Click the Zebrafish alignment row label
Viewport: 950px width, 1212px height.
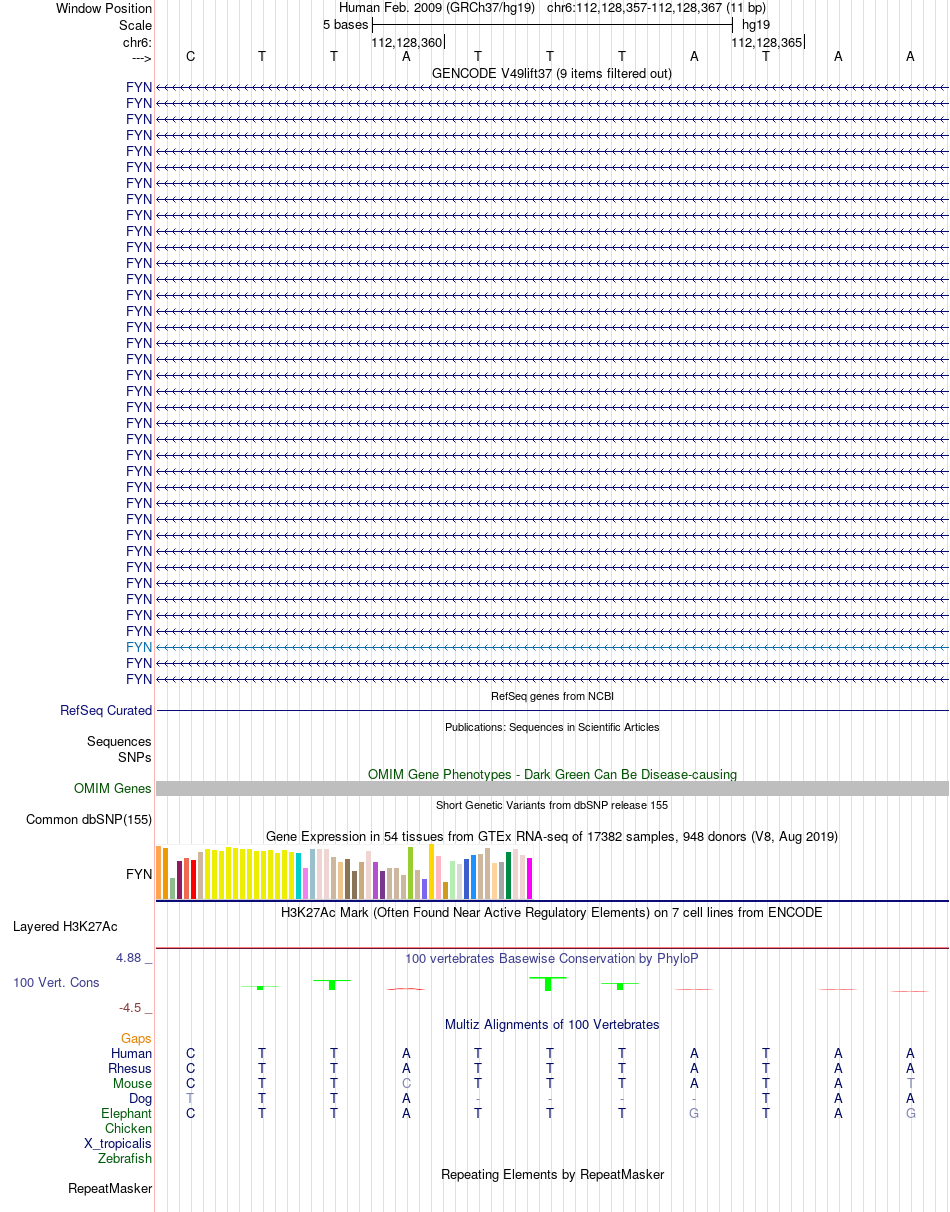(x=125, y=1159)
